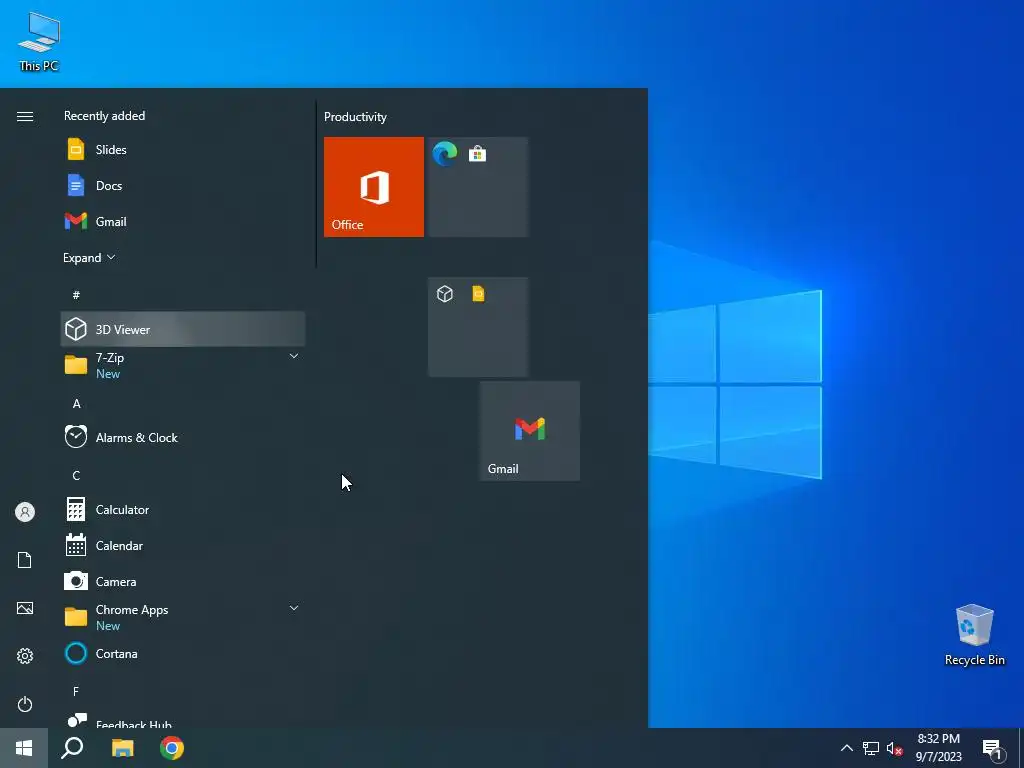Open File Explorer from taskbar

122,748
